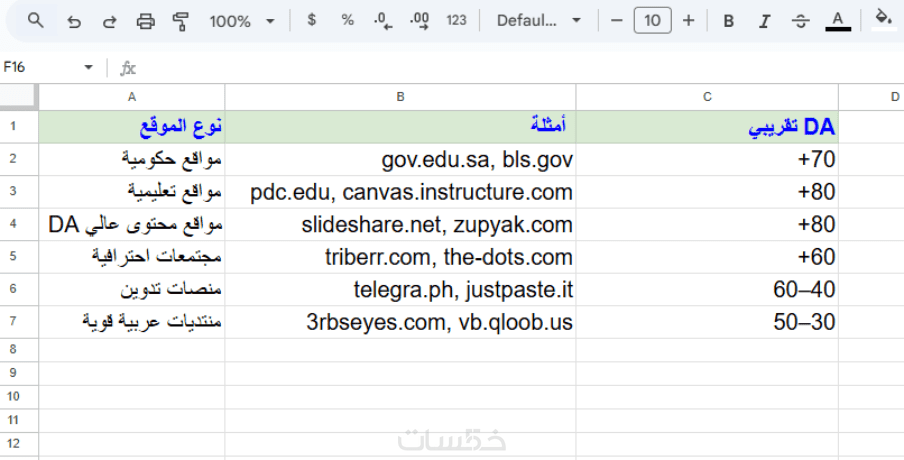Open the Default font dropdown
904x460 pixels.
pos(538,21)
